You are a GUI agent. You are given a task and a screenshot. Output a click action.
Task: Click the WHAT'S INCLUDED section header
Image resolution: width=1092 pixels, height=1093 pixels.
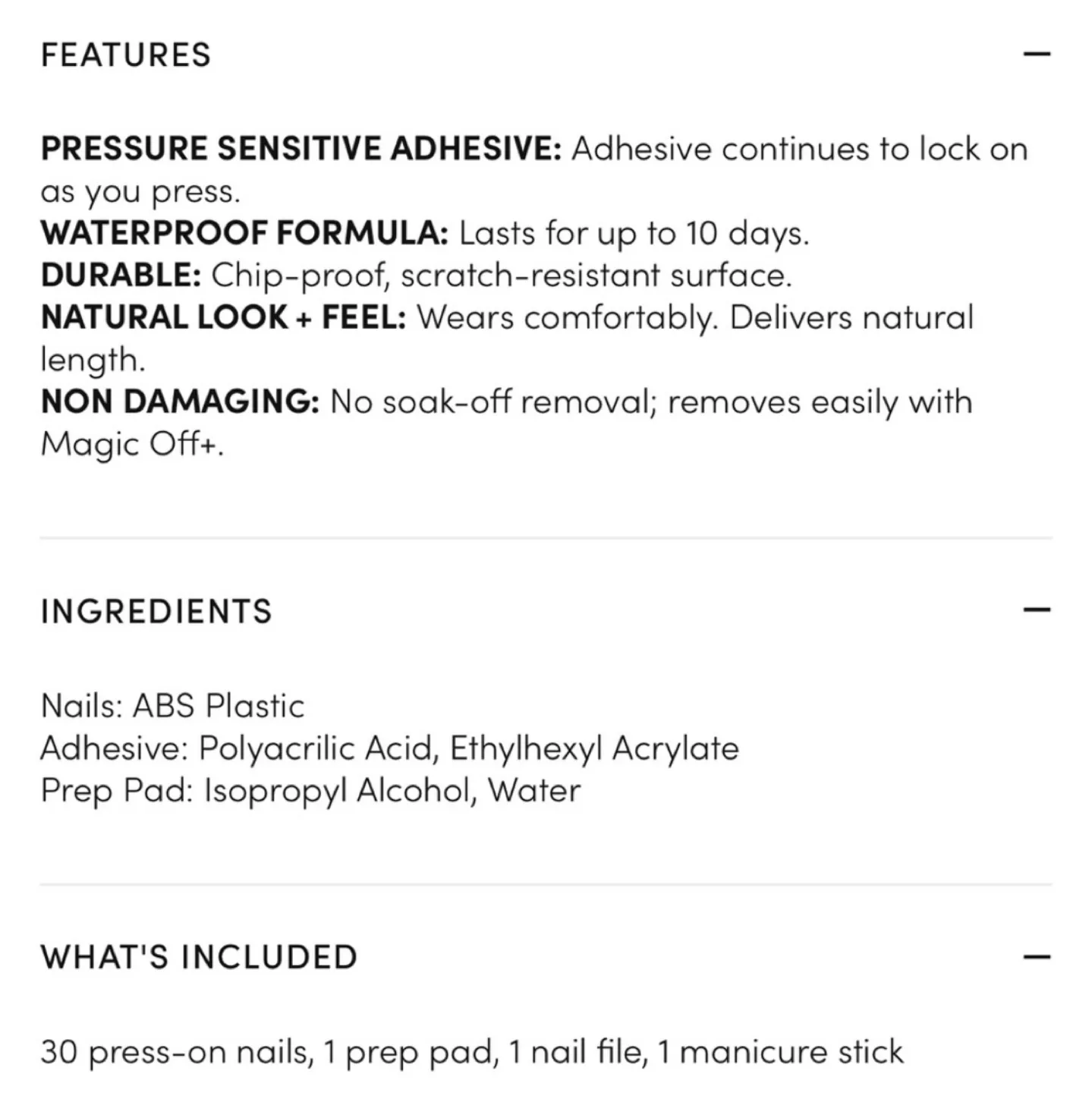coord(199,956)
